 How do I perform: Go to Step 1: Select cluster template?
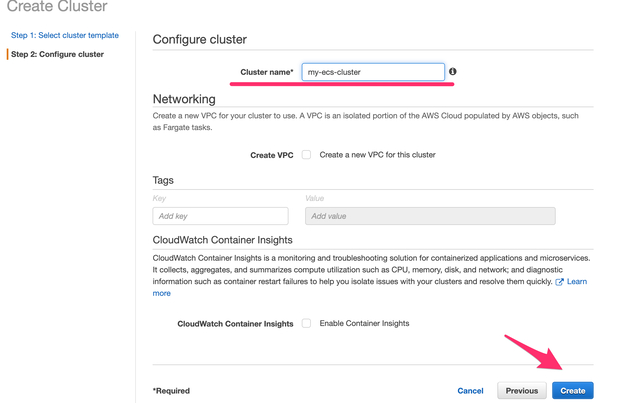(65, 35)
